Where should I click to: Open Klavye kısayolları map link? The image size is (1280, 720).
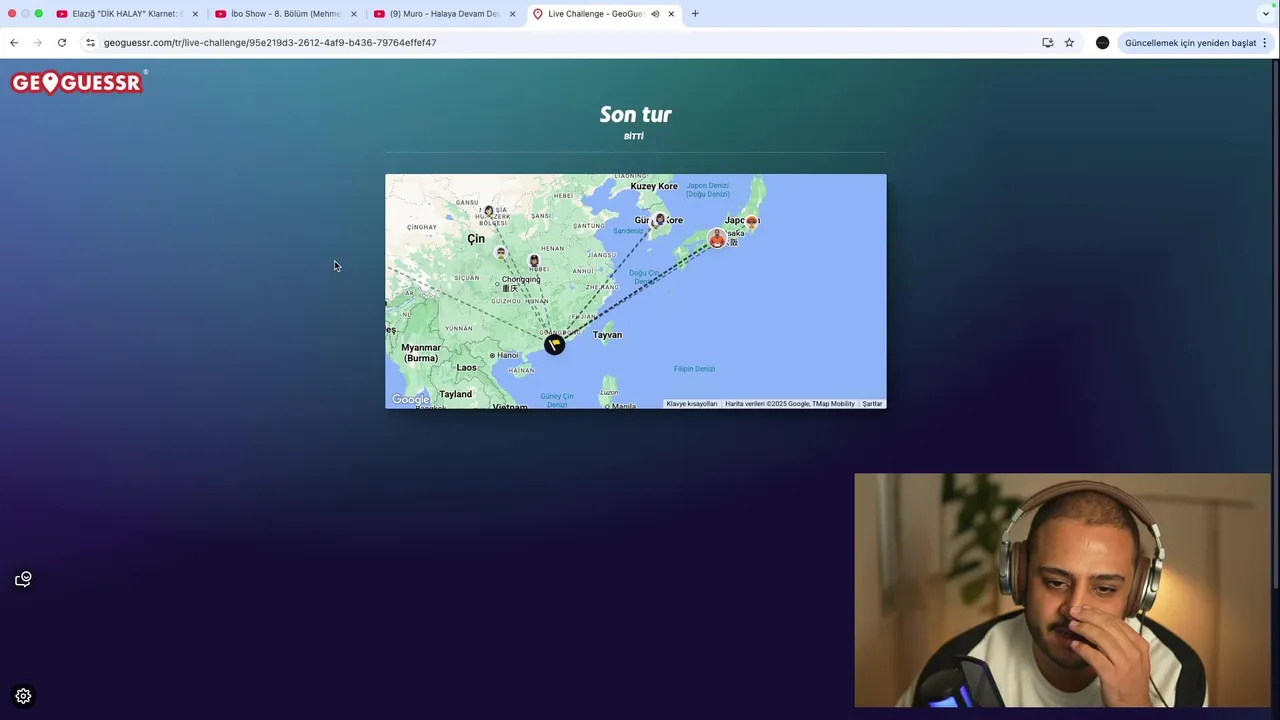point(692,404)
